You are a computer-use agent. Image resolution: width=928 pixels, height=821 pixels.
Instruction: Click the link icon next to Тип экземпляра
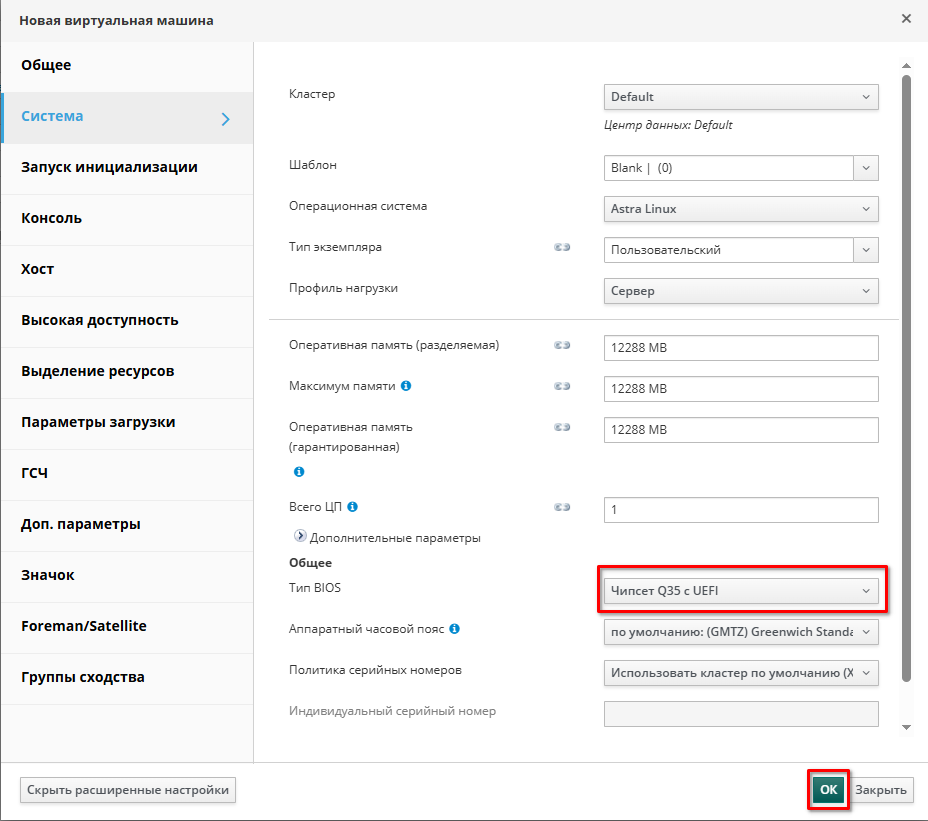coord(561,248)
